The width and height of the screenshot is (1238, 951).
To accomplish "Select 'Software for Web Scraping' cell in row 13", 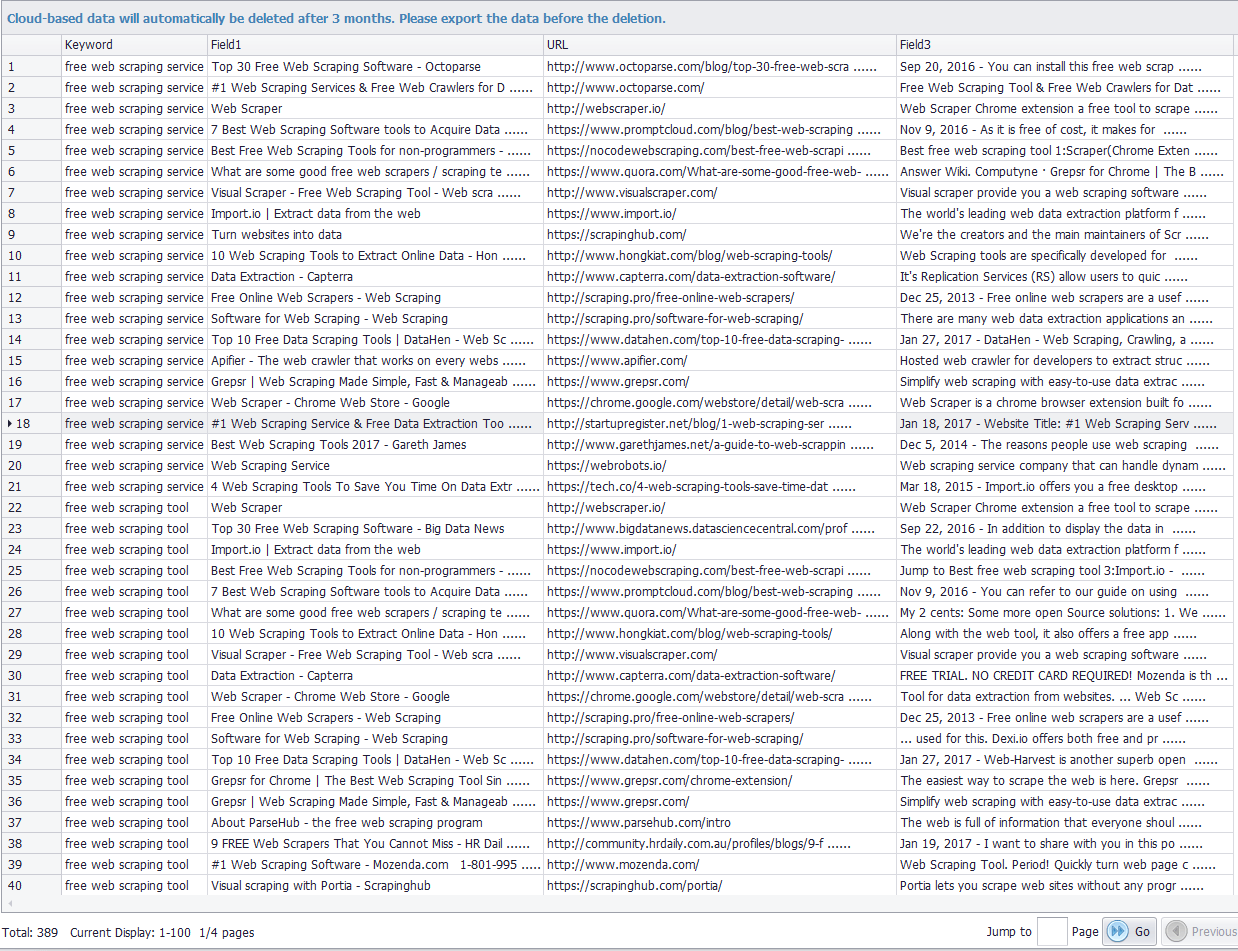I will point(375,319).
